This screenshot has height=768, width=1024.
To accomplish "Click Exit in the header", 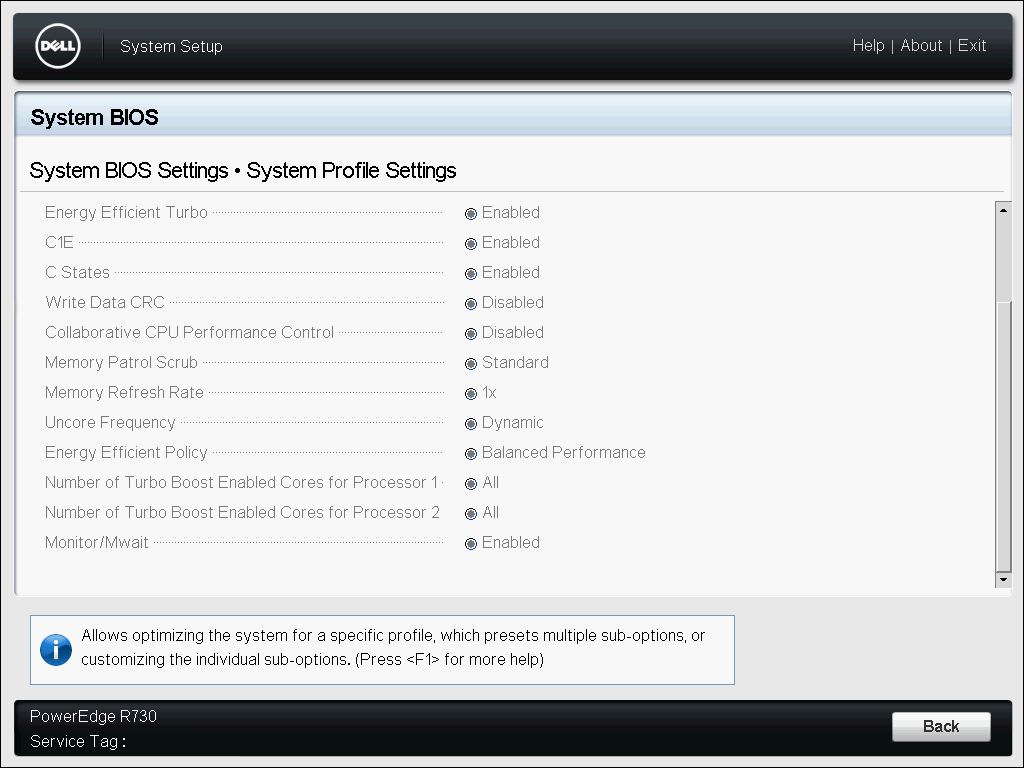I will point(972,46).
